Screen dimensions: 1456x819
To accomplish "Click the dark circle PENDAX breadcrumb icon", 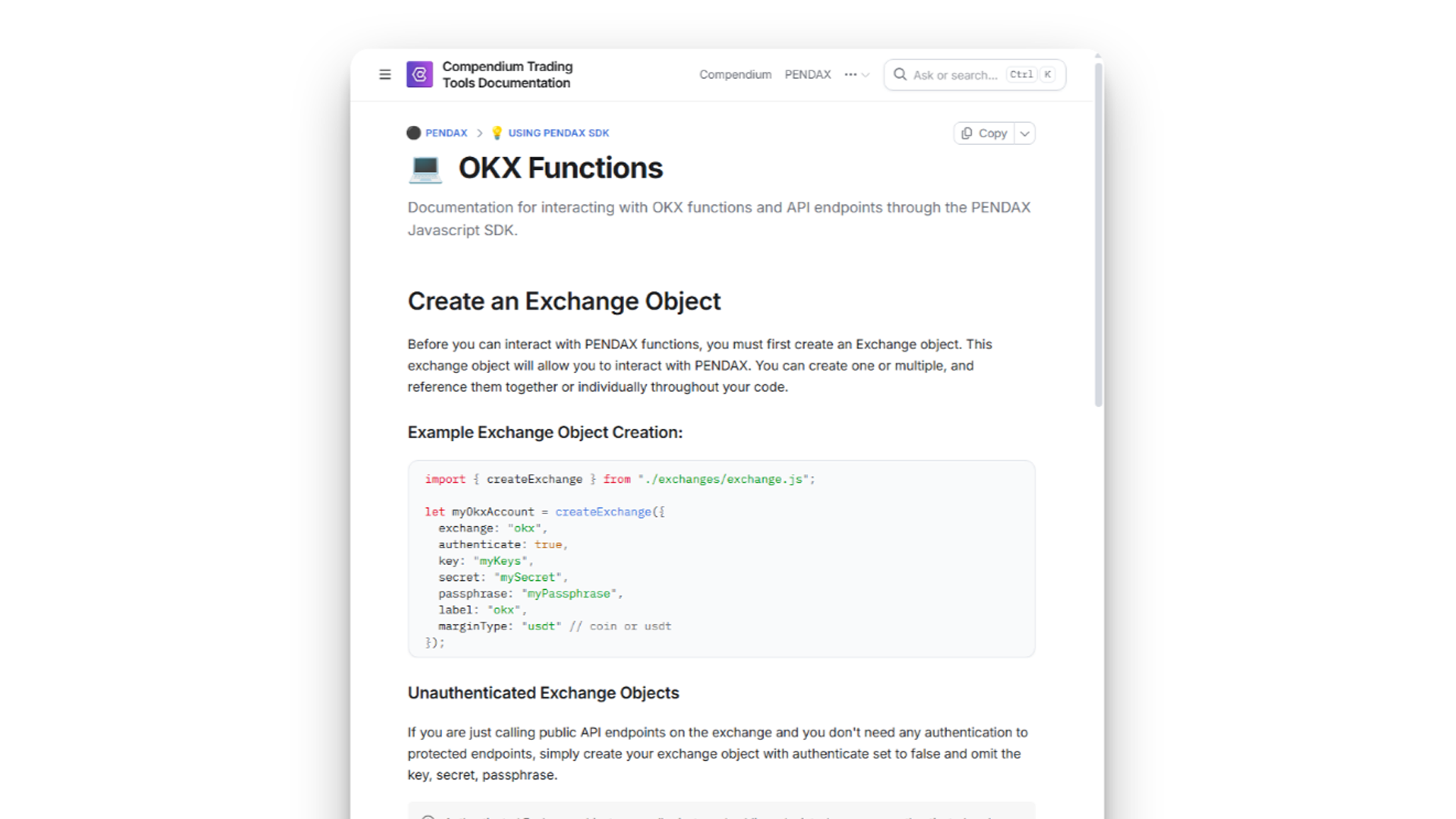I will tap(413, 133).
